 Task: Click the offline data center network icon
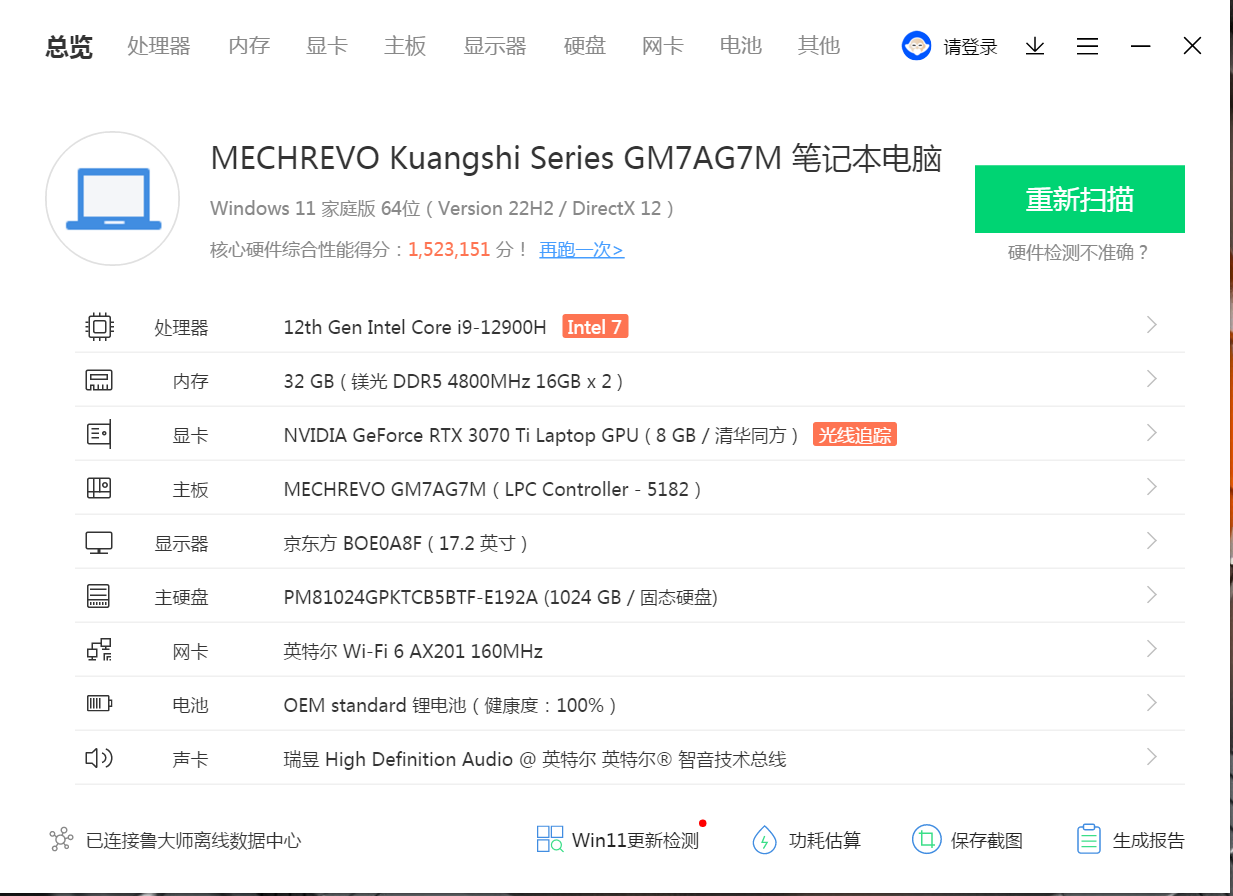coord(61,839)
